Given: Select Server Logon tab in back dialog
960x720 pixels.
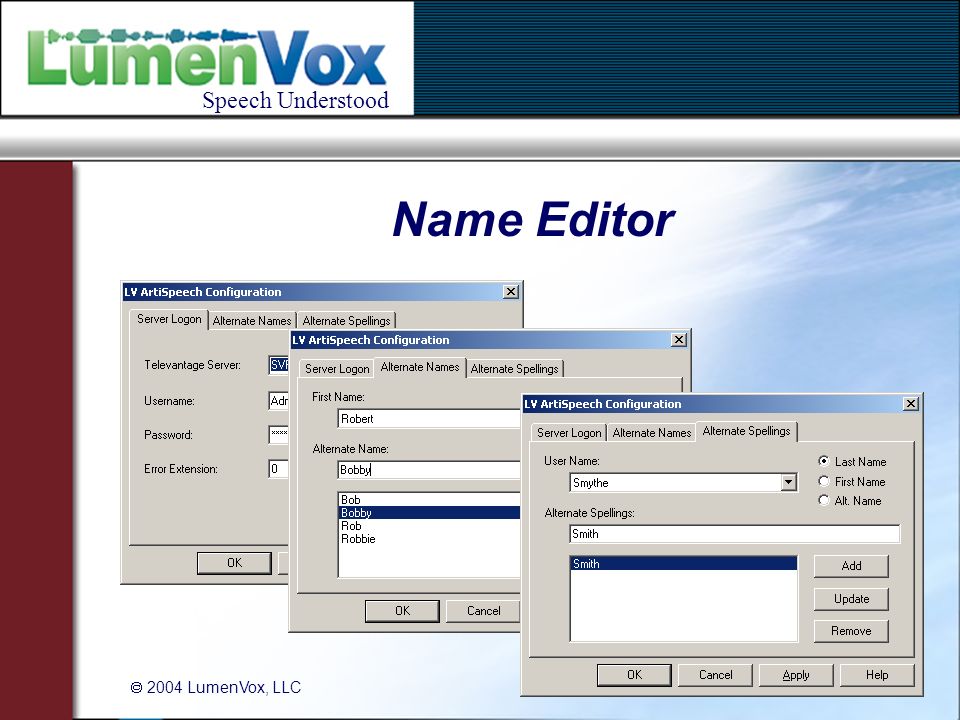Looking at the screenshot, I should [169, 319].
